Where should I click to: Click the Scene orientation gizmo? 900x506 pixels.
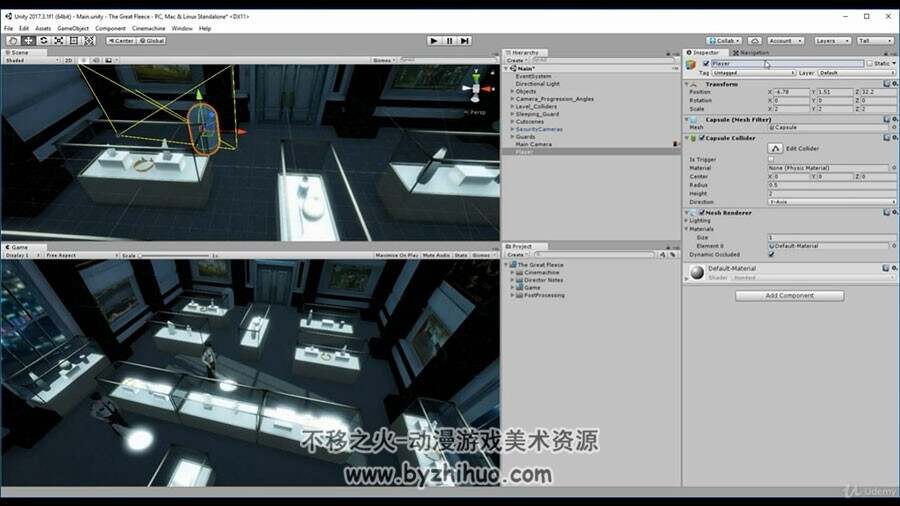point(476,88)
